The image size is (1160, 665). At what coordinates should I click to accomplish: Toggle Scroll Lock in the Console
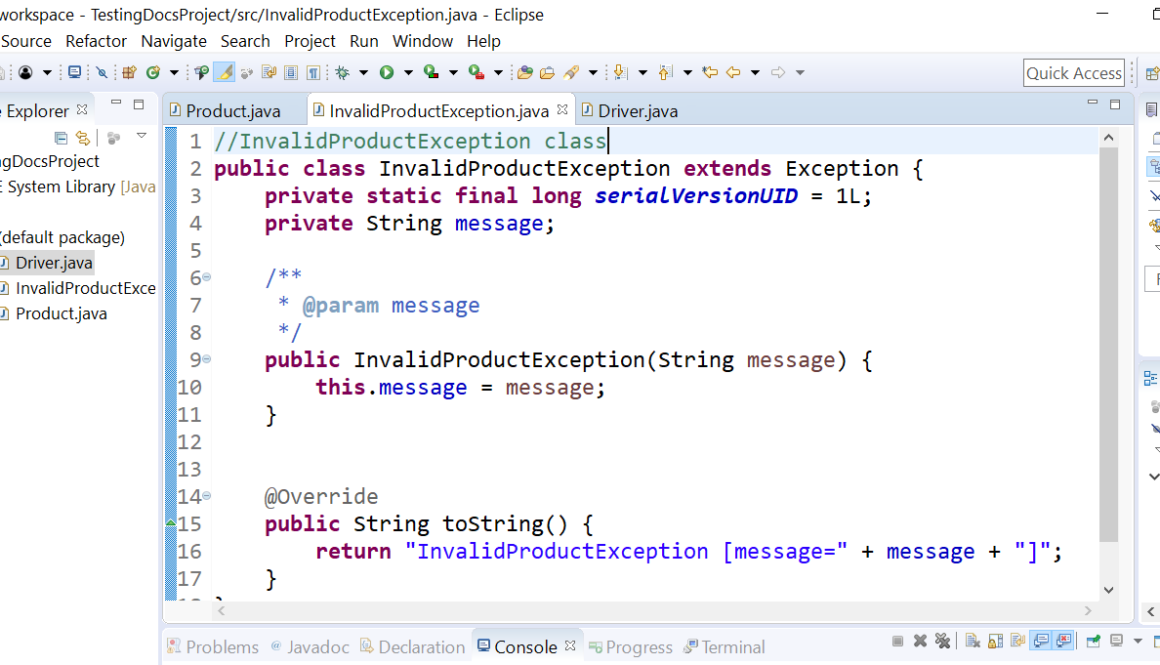coord(995,641)
